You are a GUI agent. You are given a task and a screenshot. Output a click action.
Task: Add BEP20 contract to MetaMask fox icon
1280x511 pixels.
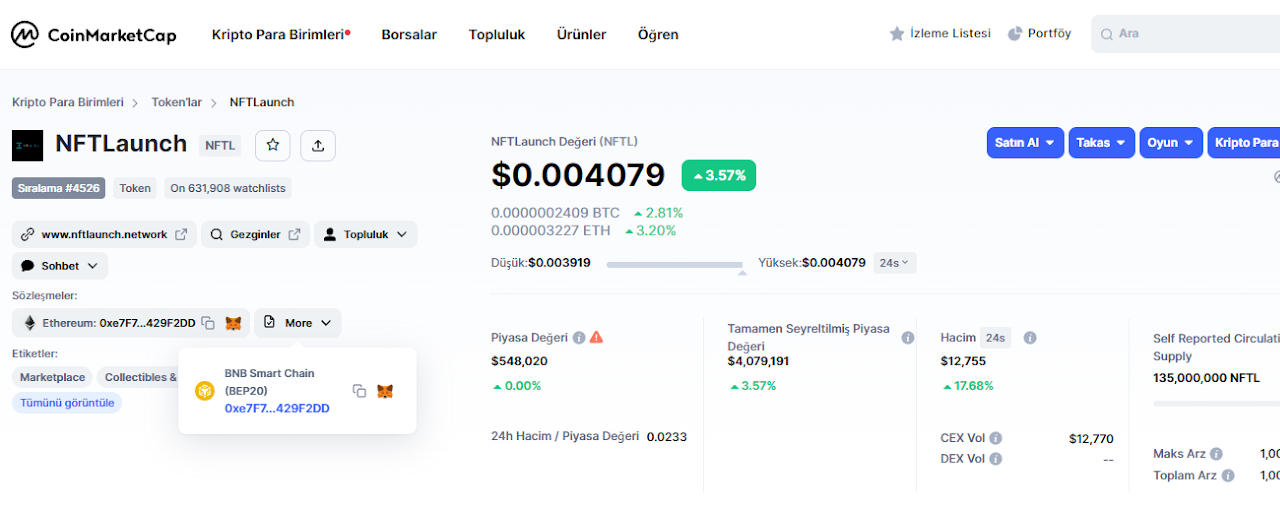[385, 391]
